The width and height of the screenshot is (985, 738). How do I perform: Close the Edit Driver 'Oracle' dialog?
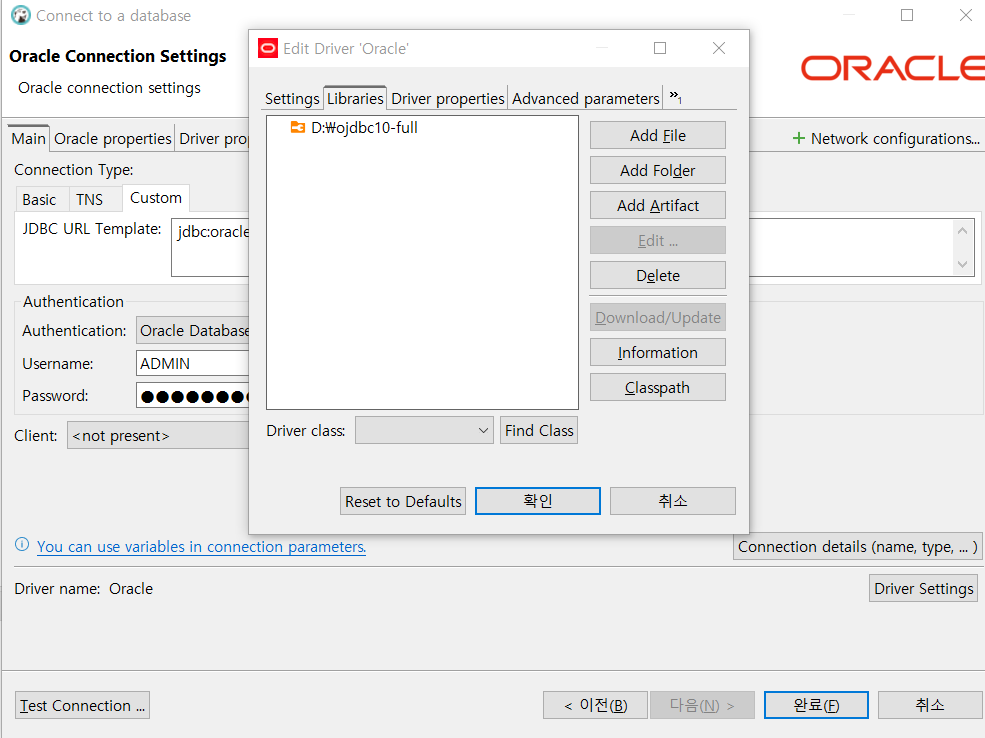(x=719, y=48)
